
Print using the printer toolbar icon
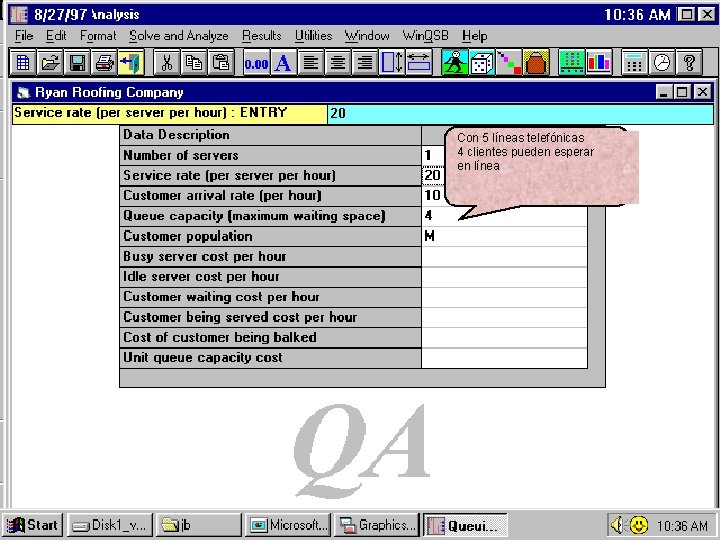click(104, 62)
